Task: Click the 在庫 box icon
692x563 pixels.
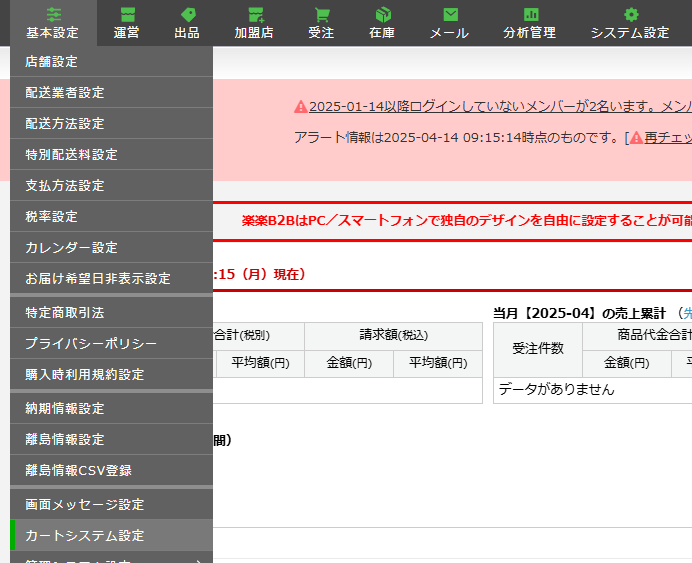Action: click(383, 15)
